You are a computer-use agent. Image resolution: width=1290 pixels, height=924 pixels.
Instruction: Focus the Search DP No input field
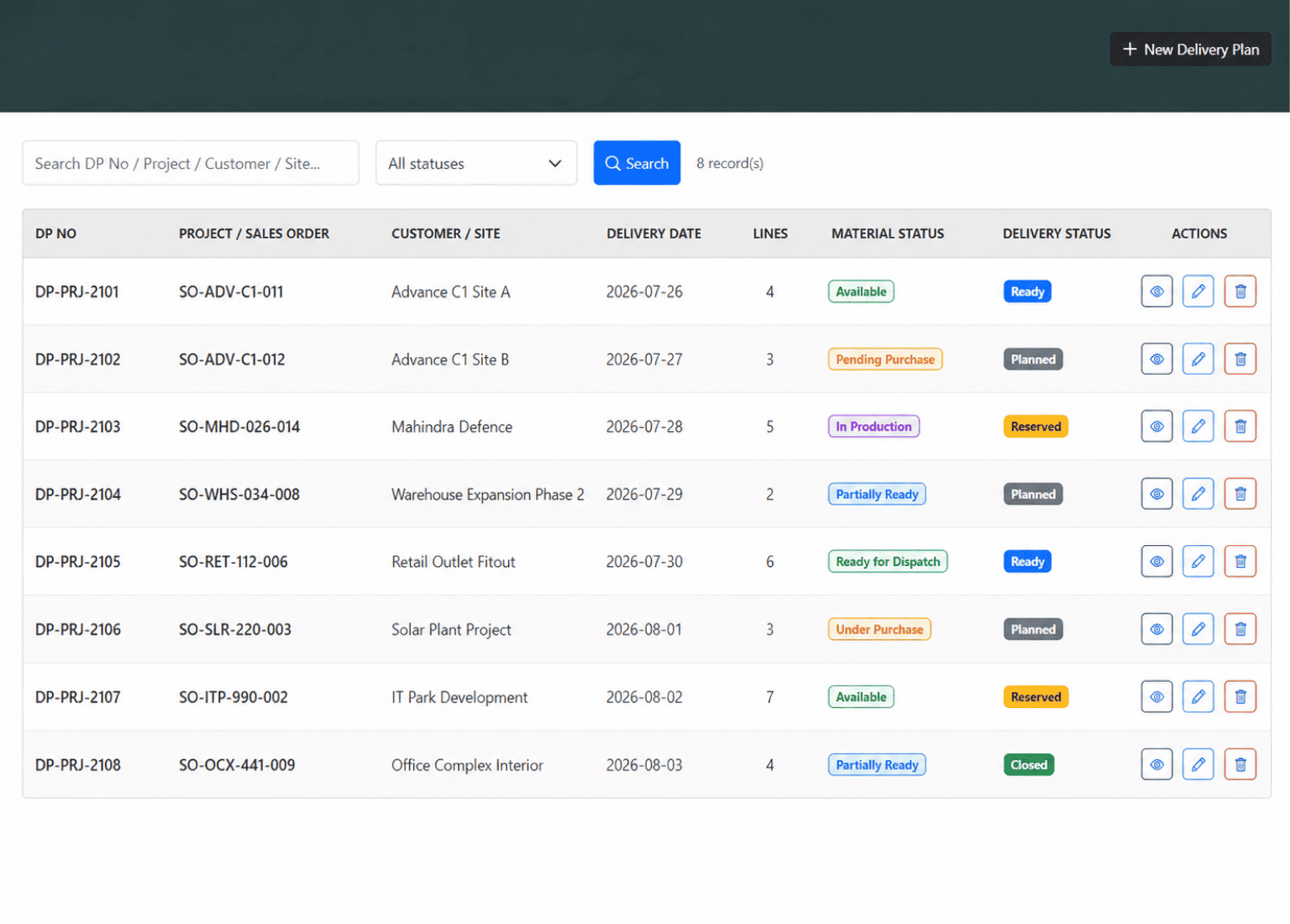[191, 163]
